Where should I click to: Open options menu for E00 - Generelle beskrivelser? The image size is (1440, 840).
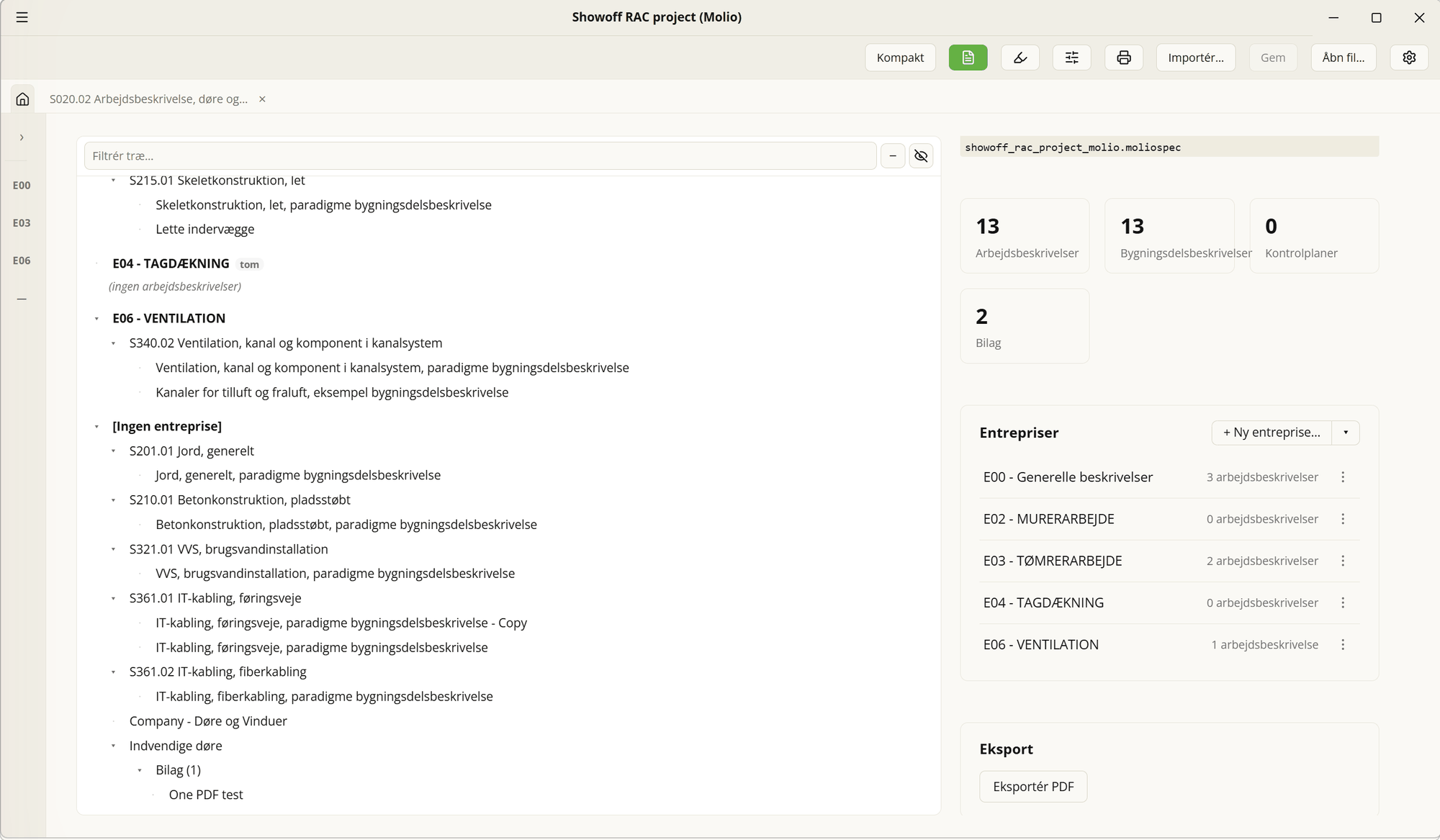pyautogui.click(x=1343, y=477)
